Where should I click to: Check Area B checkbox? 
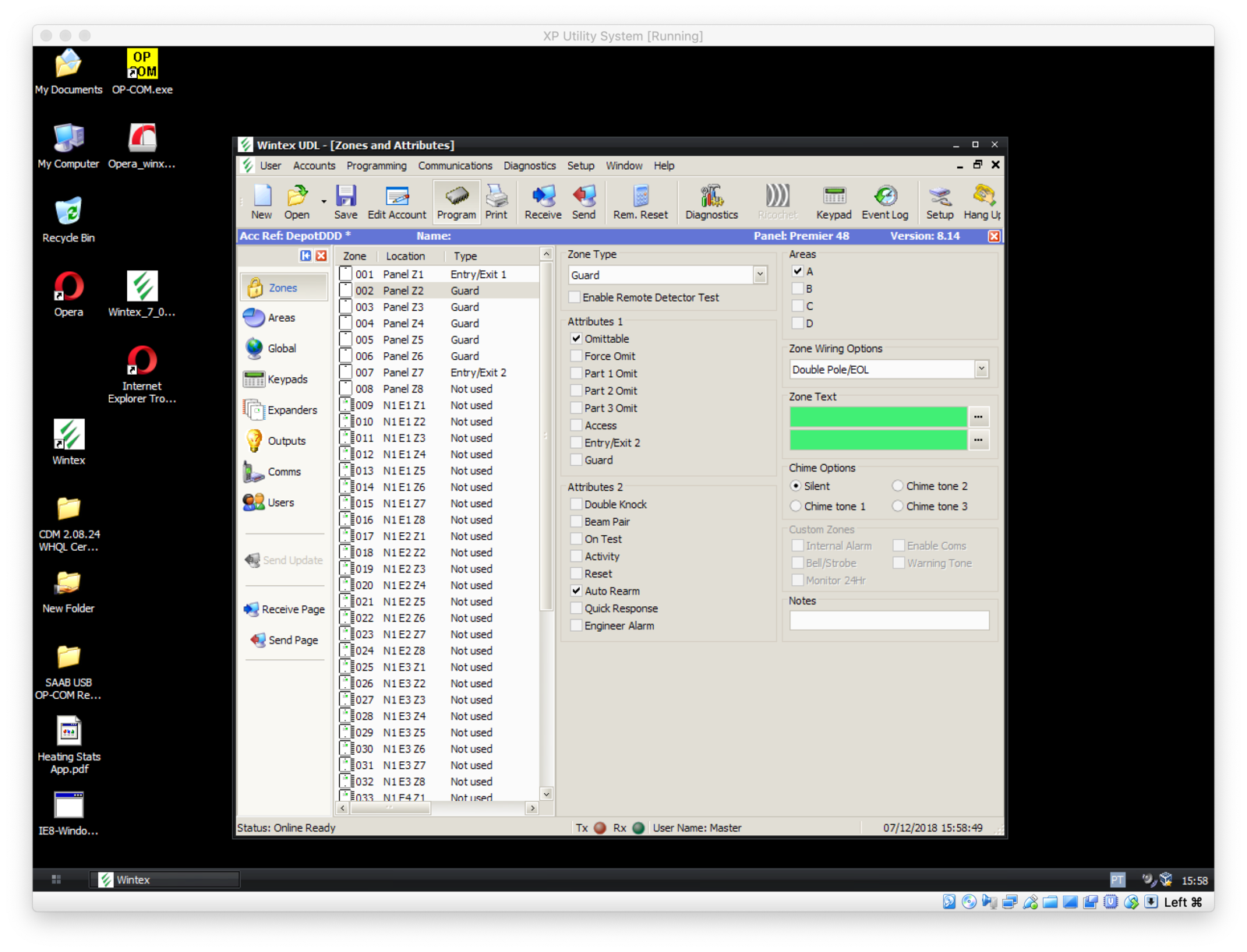tap(798, 288)
